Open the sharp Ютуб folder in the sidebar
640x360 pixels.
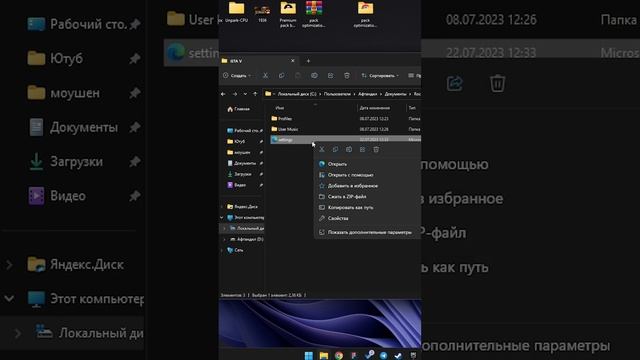[x=244, y=141]
